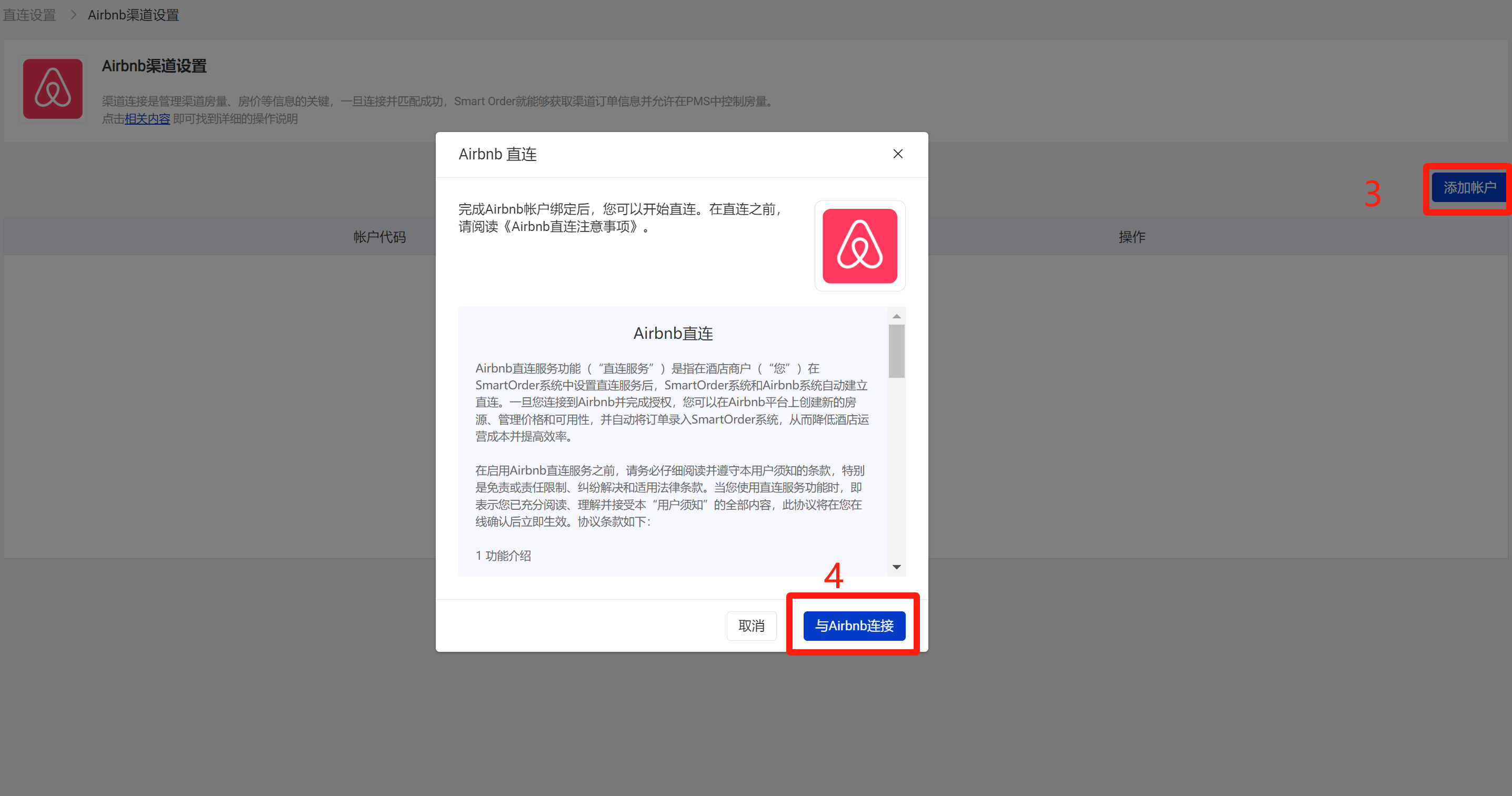Click the Airbnb logo in the dialog
The width and height of the screenshot is (1512, 796).
(859, 246)
